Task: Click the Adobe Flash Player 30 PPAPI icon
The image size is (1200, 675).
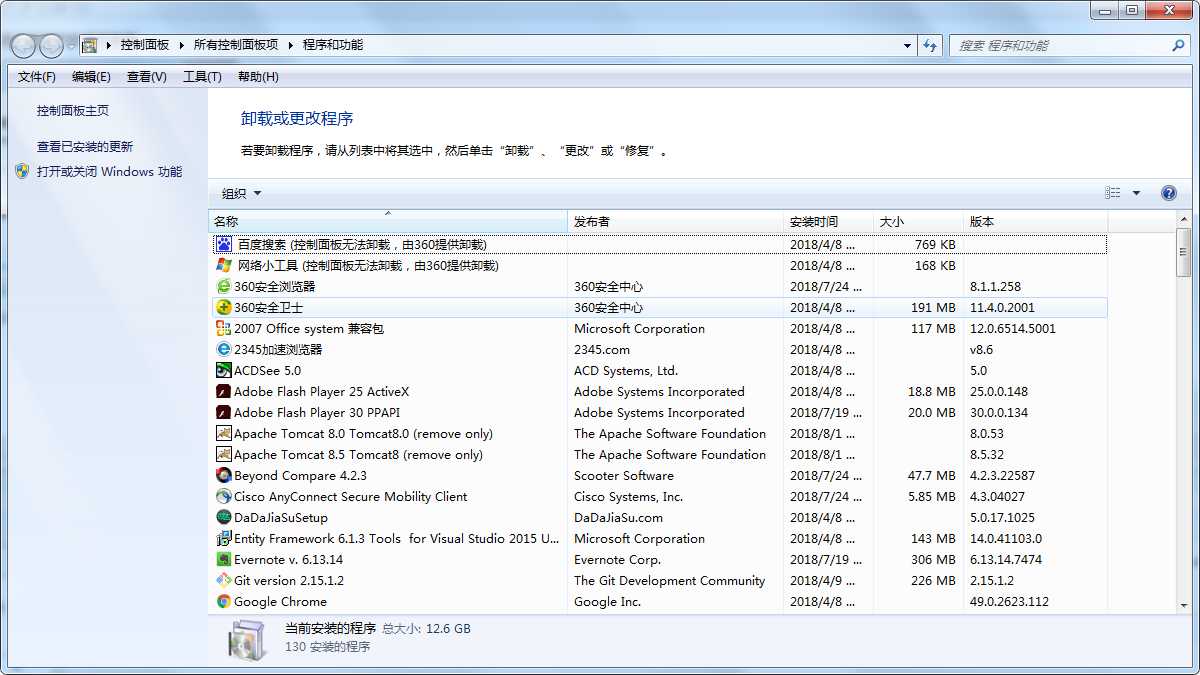Action: click(x=224, y=412)
